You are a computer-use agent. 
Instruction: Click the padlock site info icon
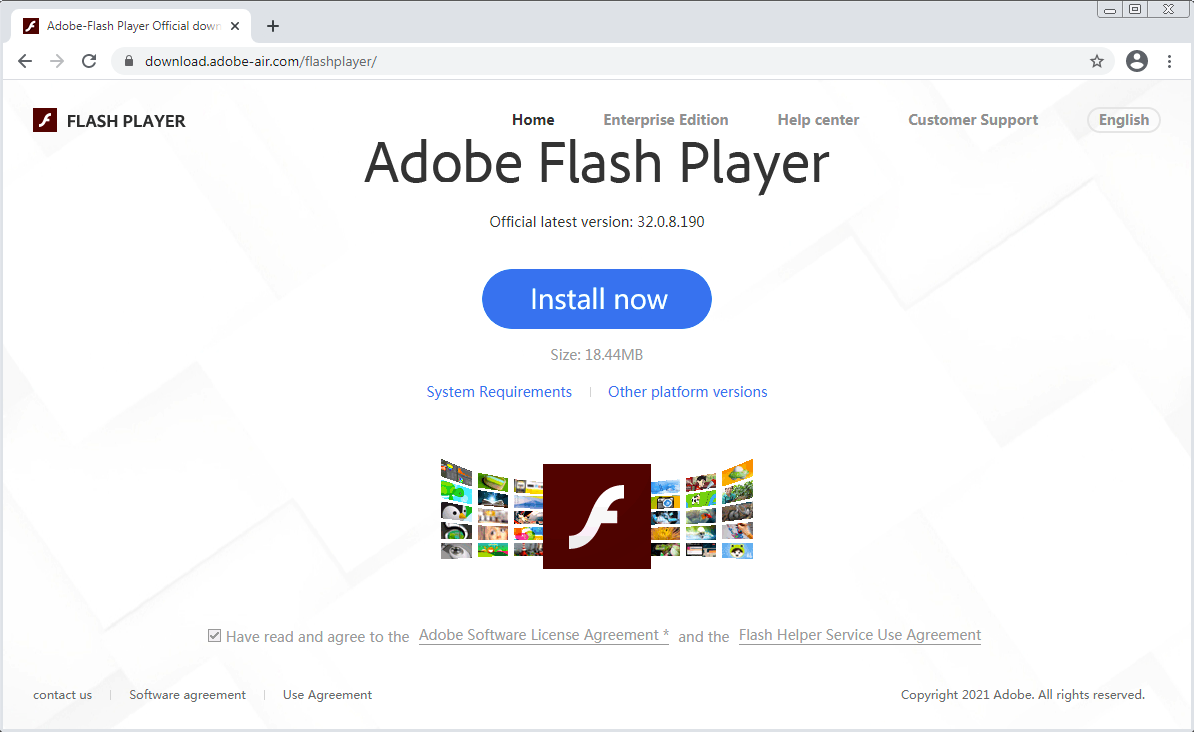click(128, 61)
